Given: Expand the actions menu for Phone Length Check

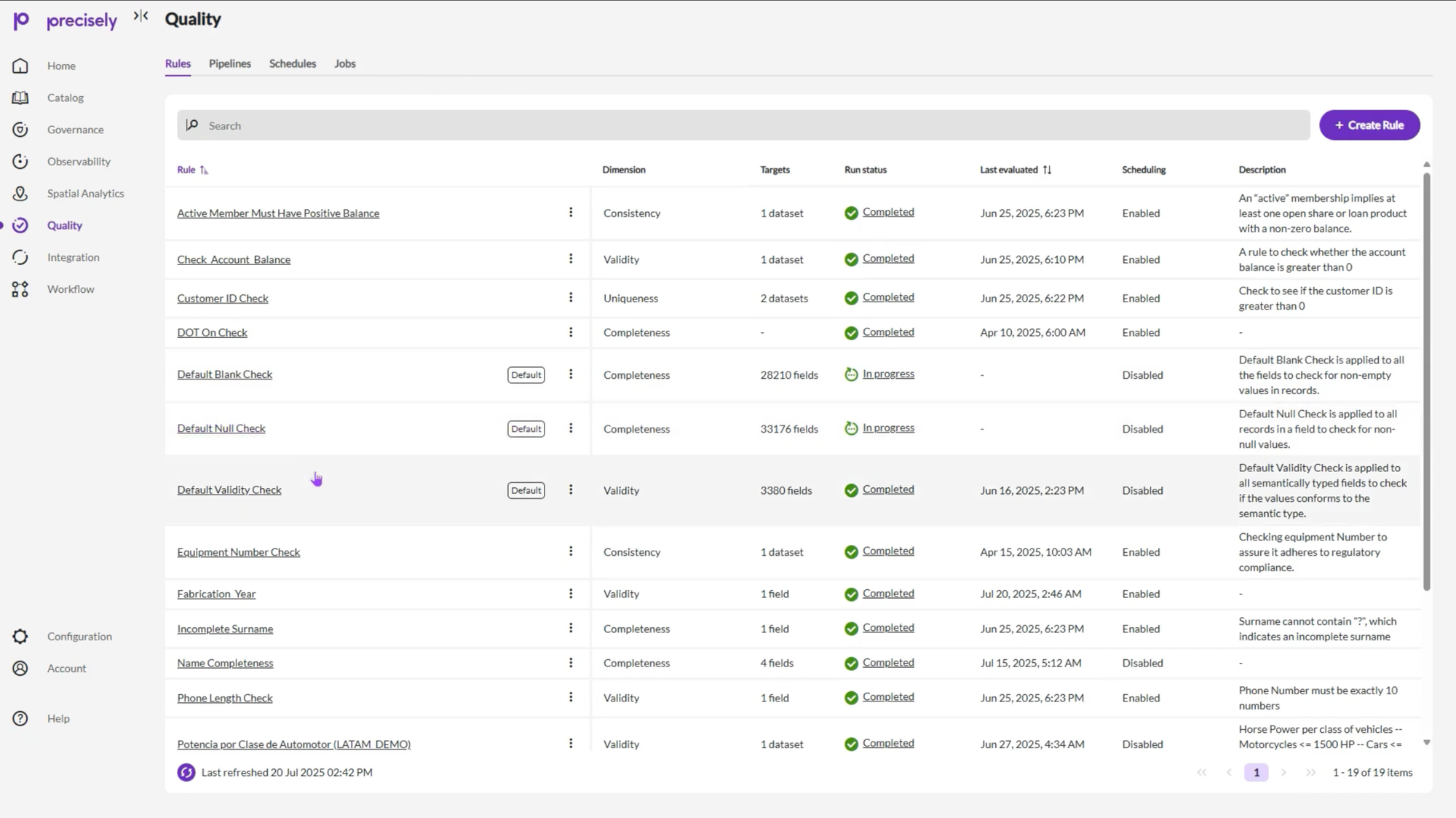Looking at the screenshot, I should point(571,697).
